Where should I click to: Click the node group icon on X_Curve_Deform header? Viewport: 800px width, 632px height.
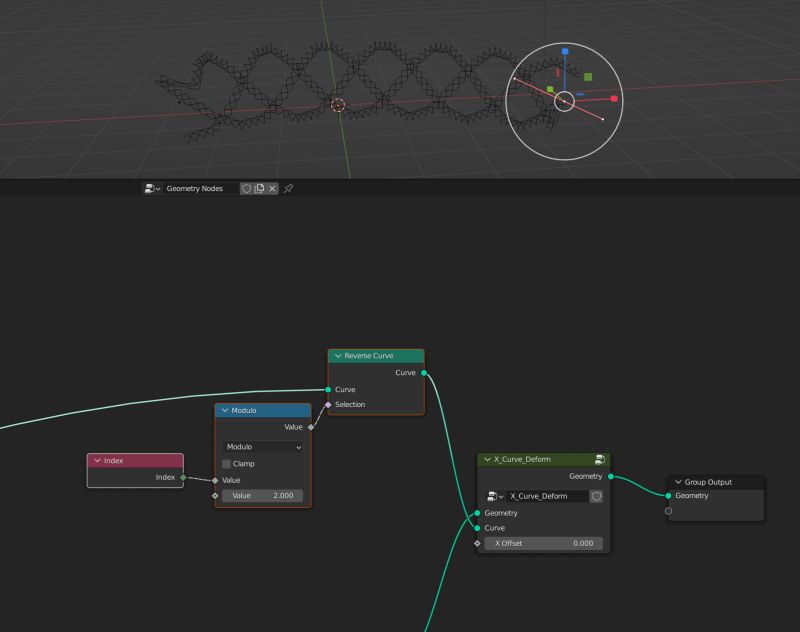tap(600, 459)
